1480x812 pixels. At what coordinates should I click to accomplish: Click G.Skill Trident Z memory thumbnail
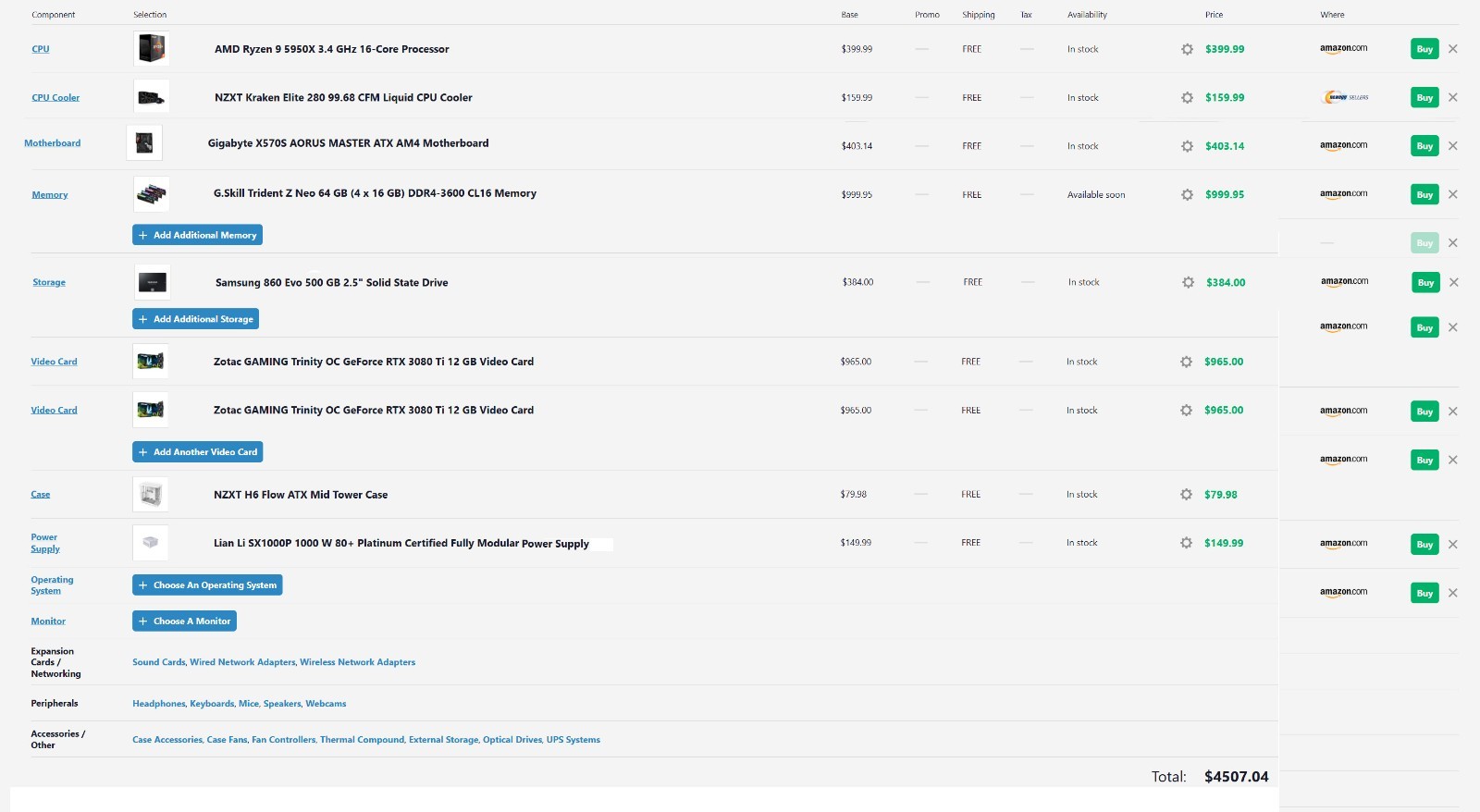coord(151,194)
